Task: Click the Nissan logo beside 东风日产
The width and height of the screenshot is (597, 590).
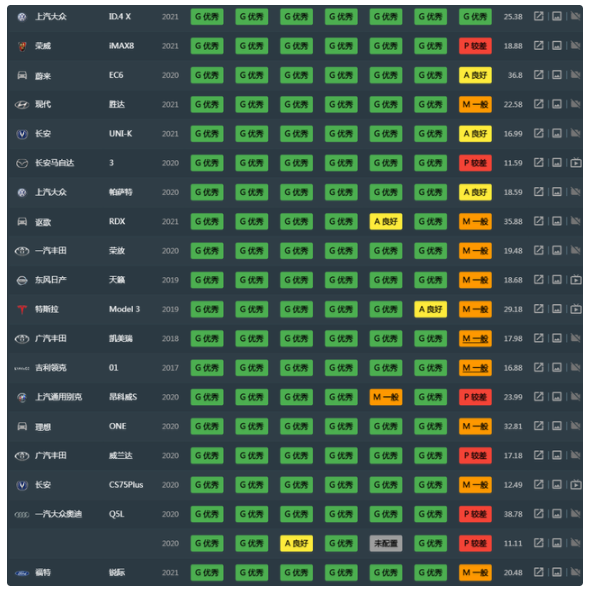Action: 22,281
